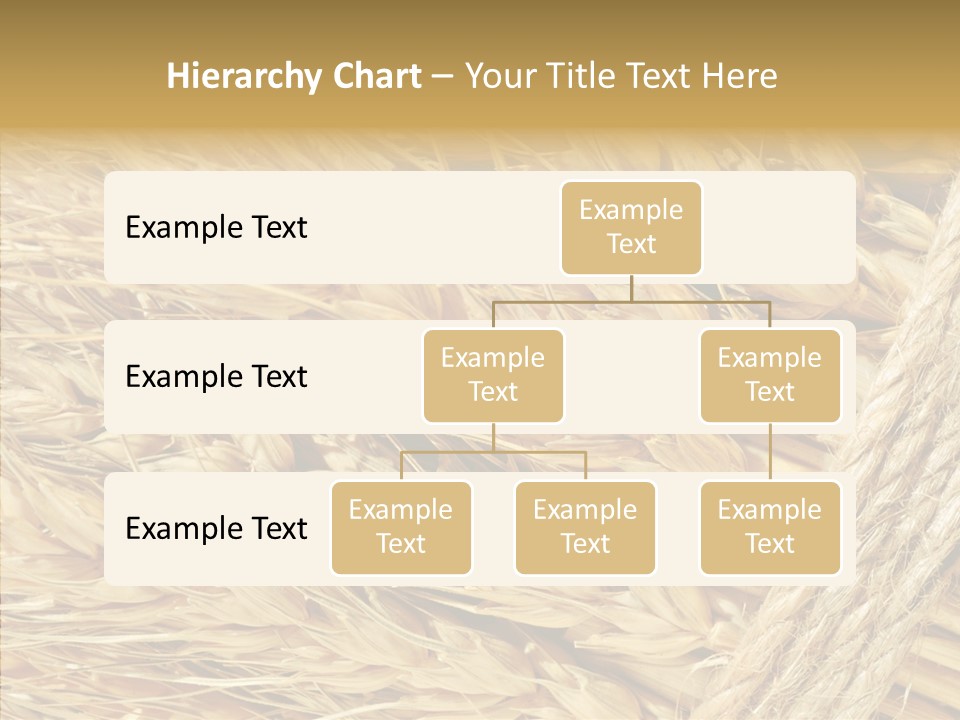Select horizontal connector joining bottom-left two boxes
The height and width of the screenshot is (720, 960).
coord(493,452)
